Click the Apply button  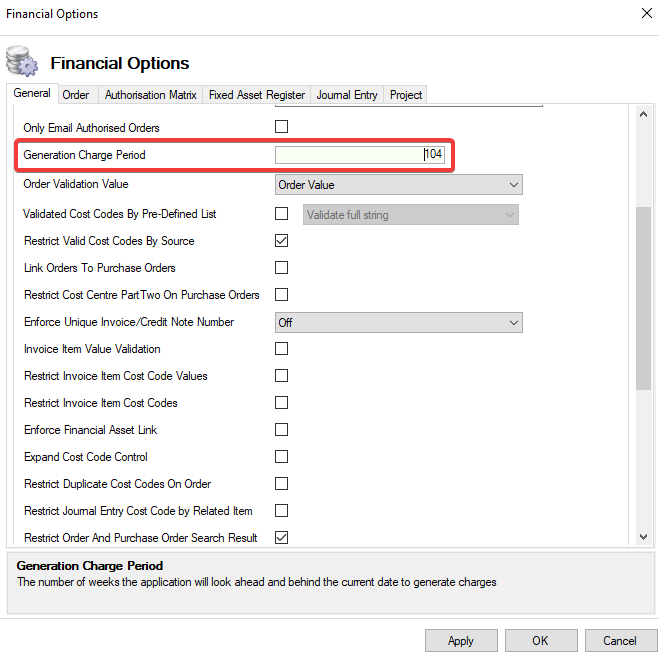point(461,641)
